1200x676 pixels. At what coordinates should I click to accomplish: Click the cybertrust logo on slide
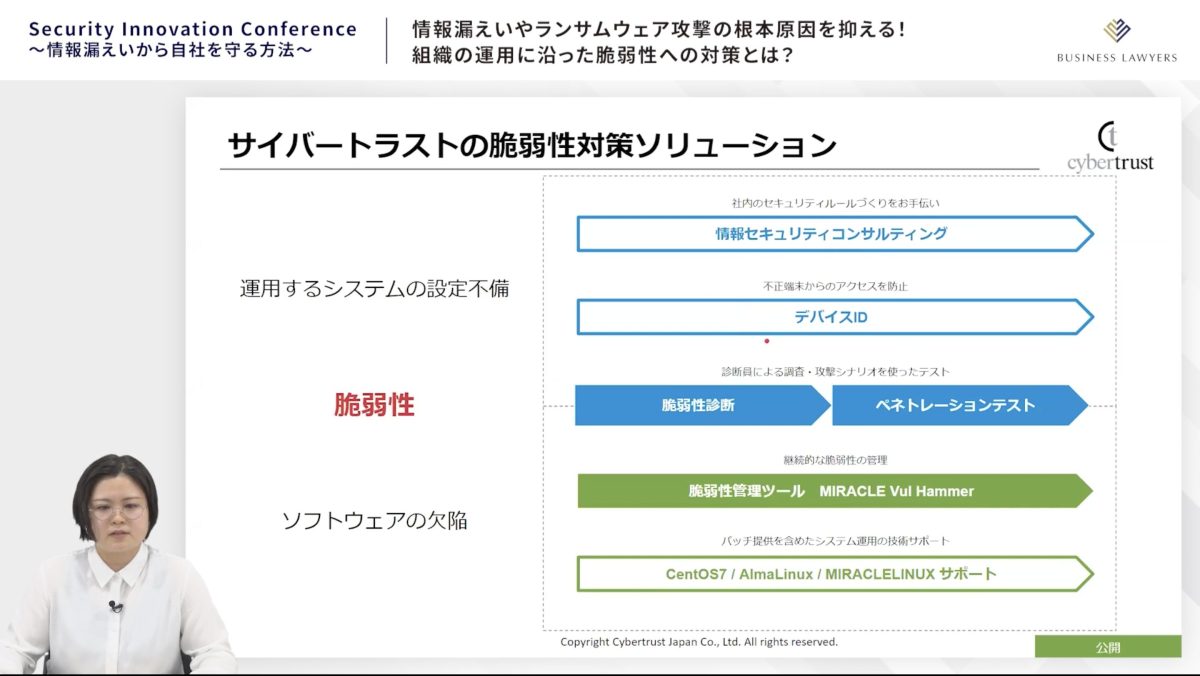coord(1110,147)
